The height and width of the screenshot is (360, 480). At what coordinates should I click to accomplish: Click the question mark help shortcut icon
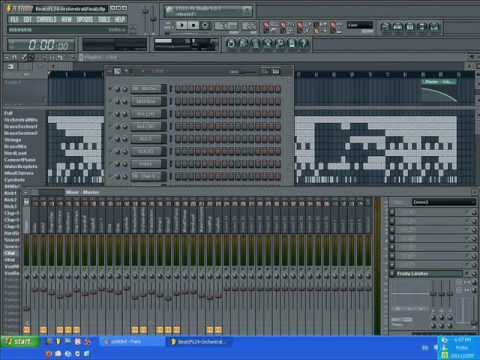(303, 44)
